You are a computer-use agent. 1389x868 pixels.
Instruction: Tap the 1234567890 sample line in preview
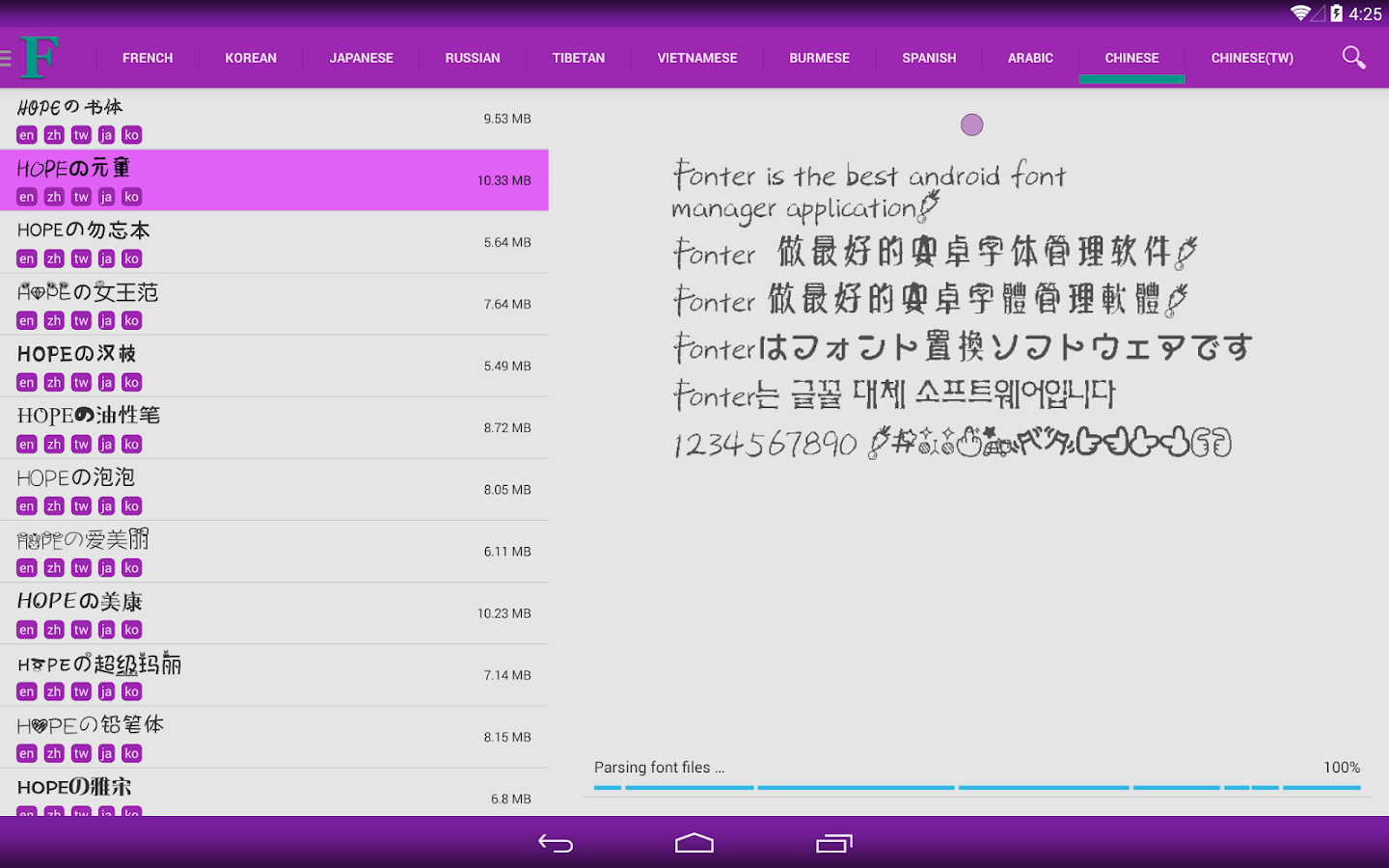coord(953,443)
